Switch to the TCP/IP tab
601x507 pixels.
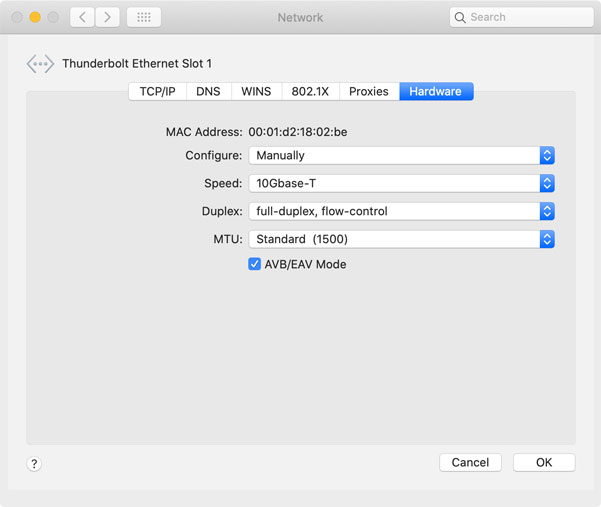tap(157, 91)
